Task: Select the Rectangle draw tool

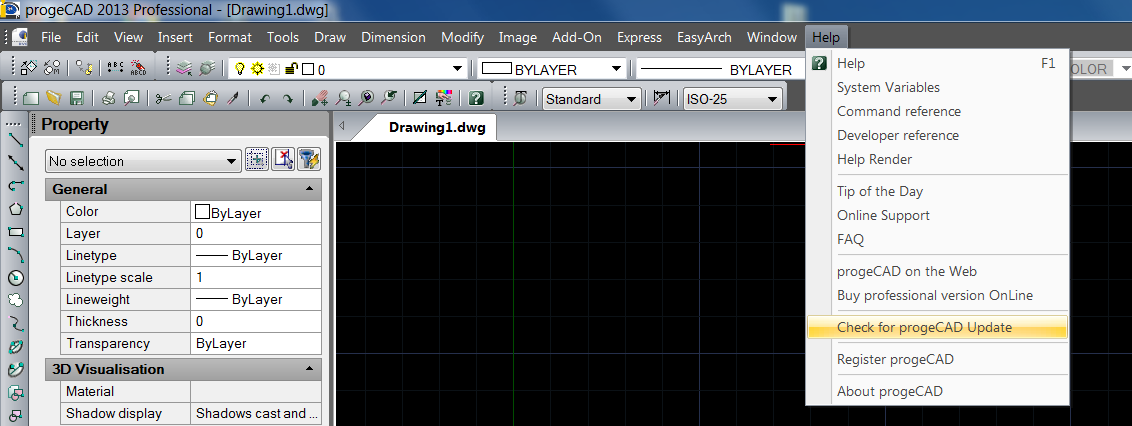Action: (15, 232)
